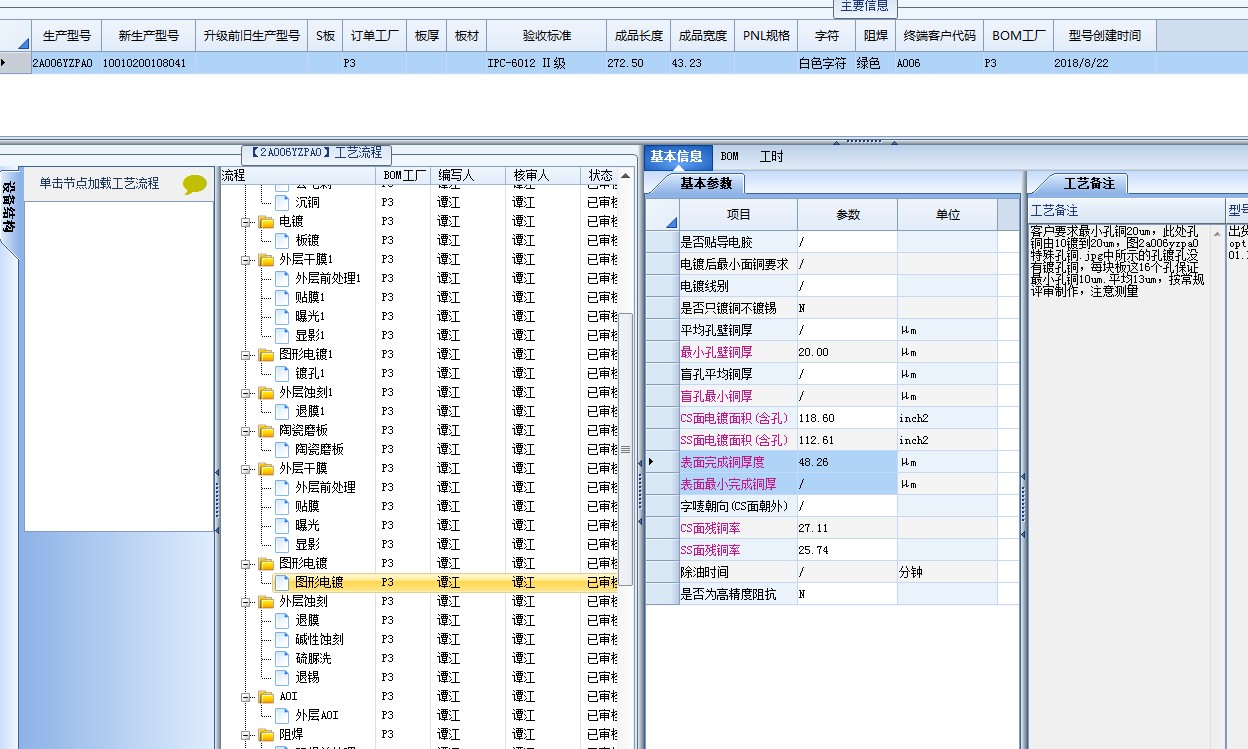Screen dimensions: 1248x749
Task: Click the 是否为高精度阻抗 value N
Action: 847,594
